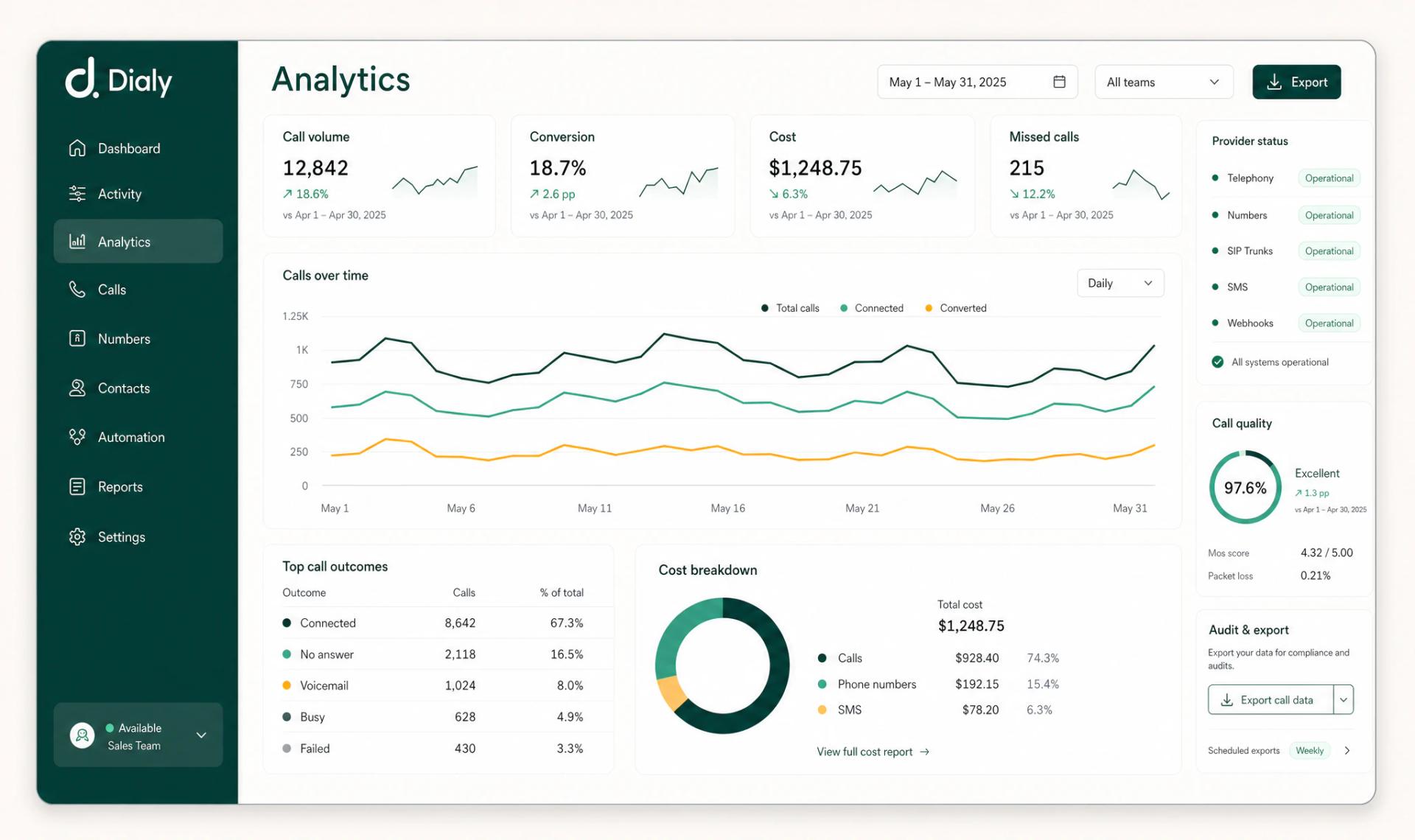The height and width of the screenshot is (840, 1415).
Task: Select the Calls phone icon
Action: (x=78, y=290)
